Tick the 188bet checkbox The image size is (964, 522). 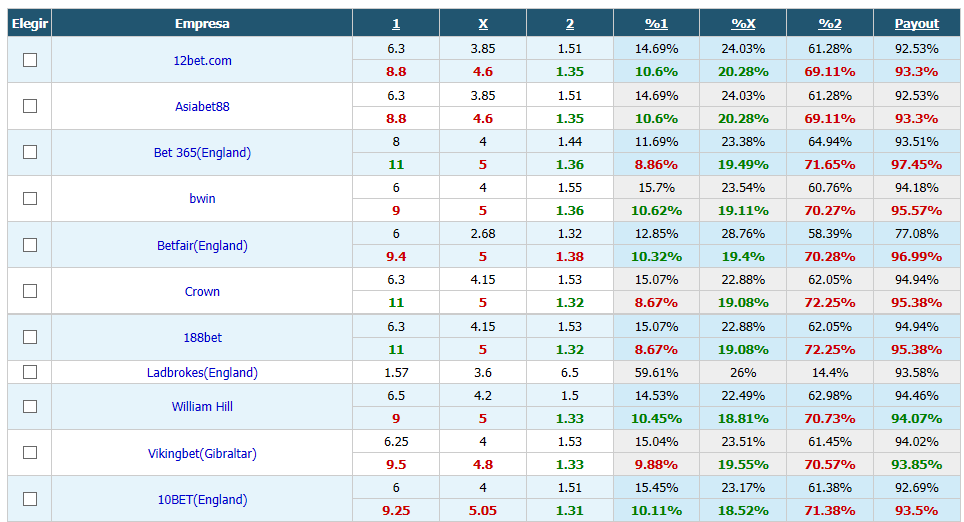(x=30, y=337)
